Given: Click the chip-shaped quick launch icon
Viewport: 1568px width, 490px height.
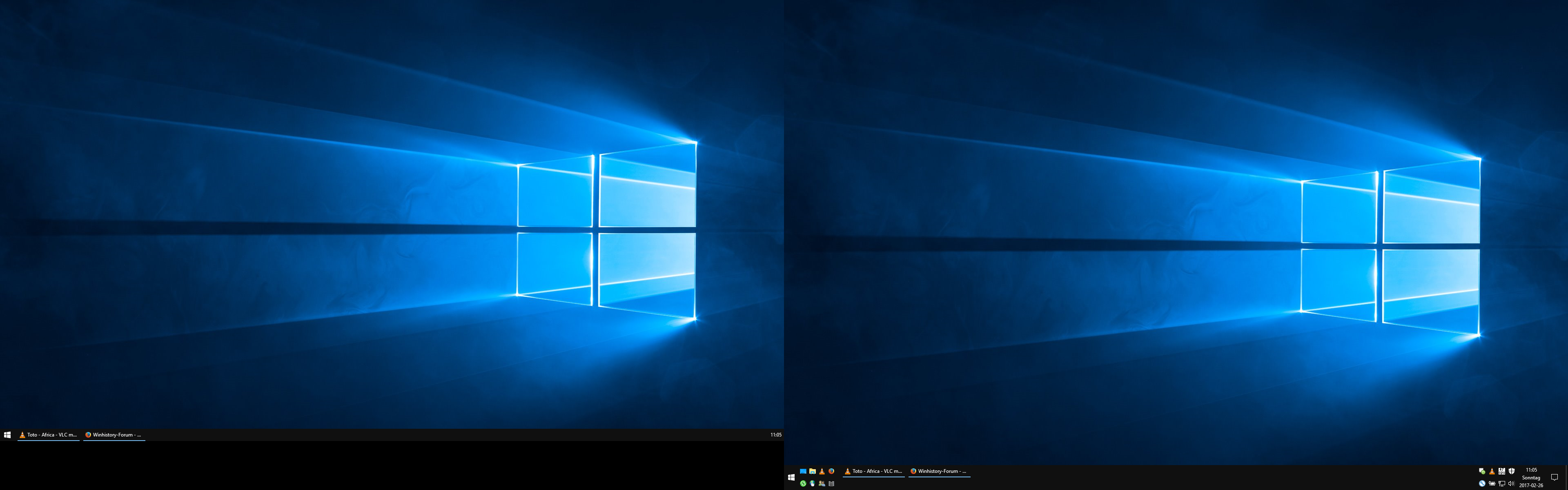Looking at the screenshot, I should [831, 484].
